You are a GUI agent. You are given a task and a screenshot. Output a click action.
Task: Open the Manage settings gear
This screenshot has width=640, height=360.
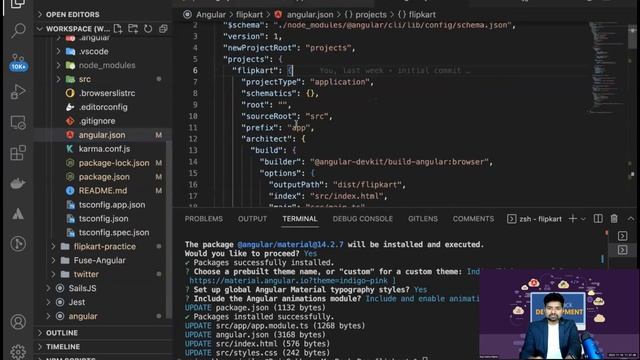[18, 351]
